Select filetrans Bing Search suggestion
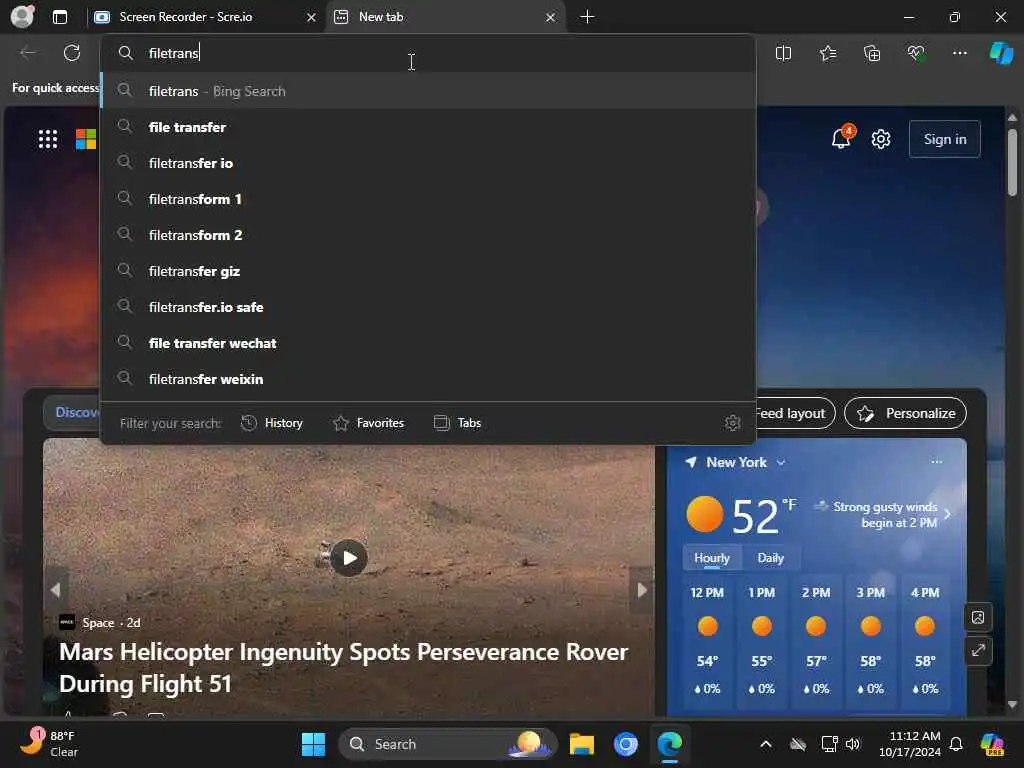 [428, 91]
